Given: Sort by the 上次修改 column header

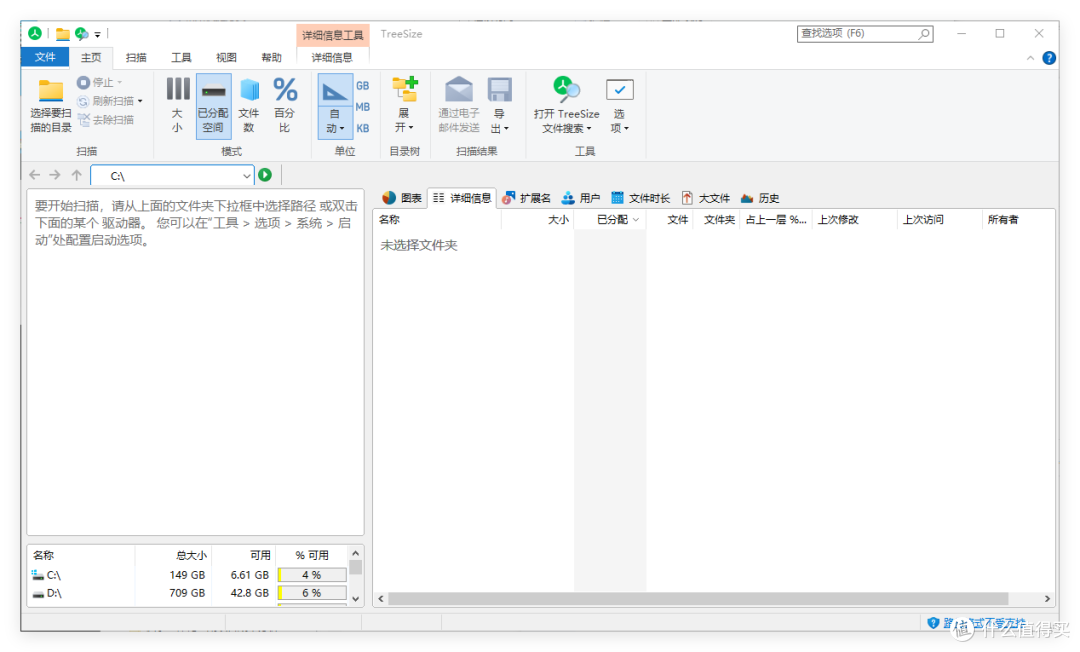Looking at the screenshot, I should [x=853, y=220].
